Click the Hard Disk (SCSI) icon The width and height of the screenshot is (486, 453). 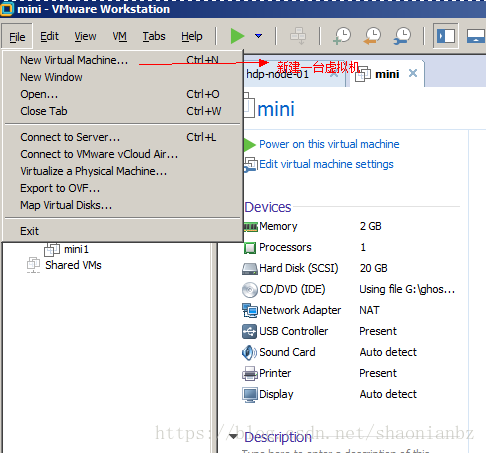pyautogui.click(x=250, y=269)
